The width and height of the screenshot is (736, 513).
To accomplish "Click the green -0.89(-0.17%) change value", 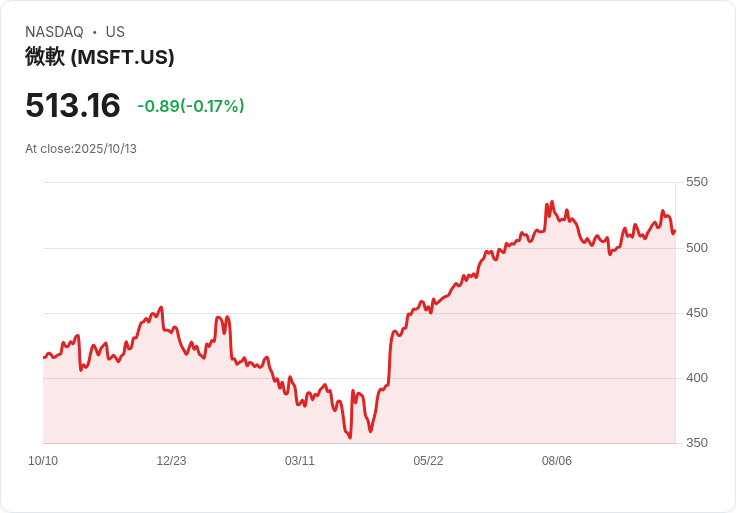I will click(191, 106).
